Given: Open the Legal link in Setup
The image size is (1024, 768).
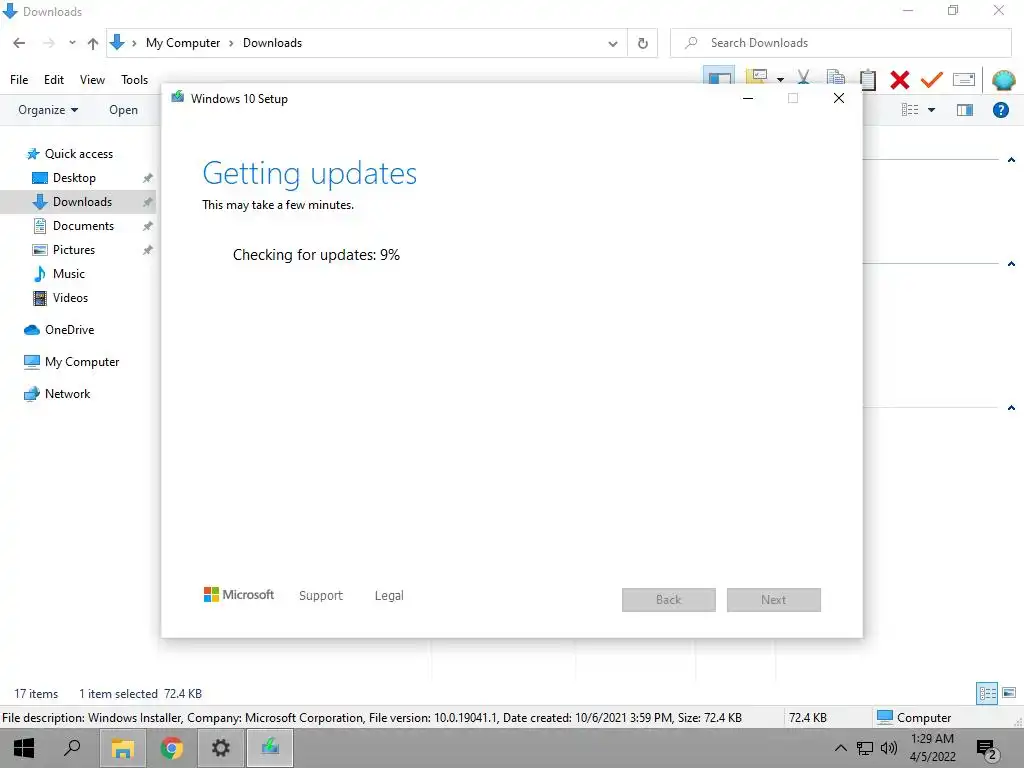Looking at the screenshot, I should pyautogui.click(x=389, y=596).
